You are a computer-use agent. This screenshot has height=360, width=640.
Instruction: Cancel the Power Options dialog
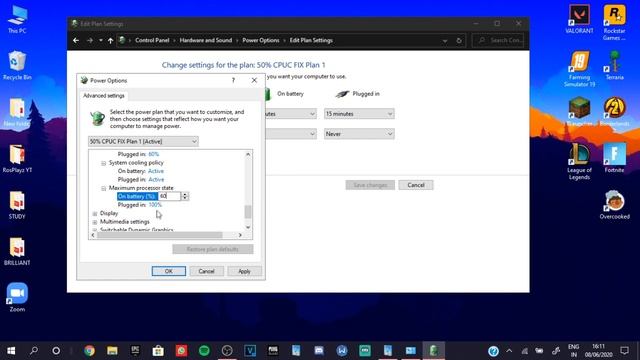pyautogui.click(x=206, y=271)
